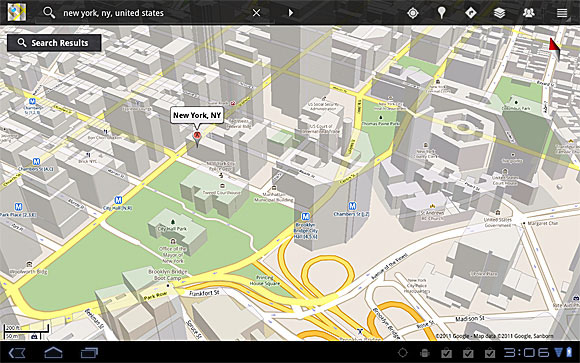
Task: Tap the My Location crosshair icon
Action: (x=412, y=13)
